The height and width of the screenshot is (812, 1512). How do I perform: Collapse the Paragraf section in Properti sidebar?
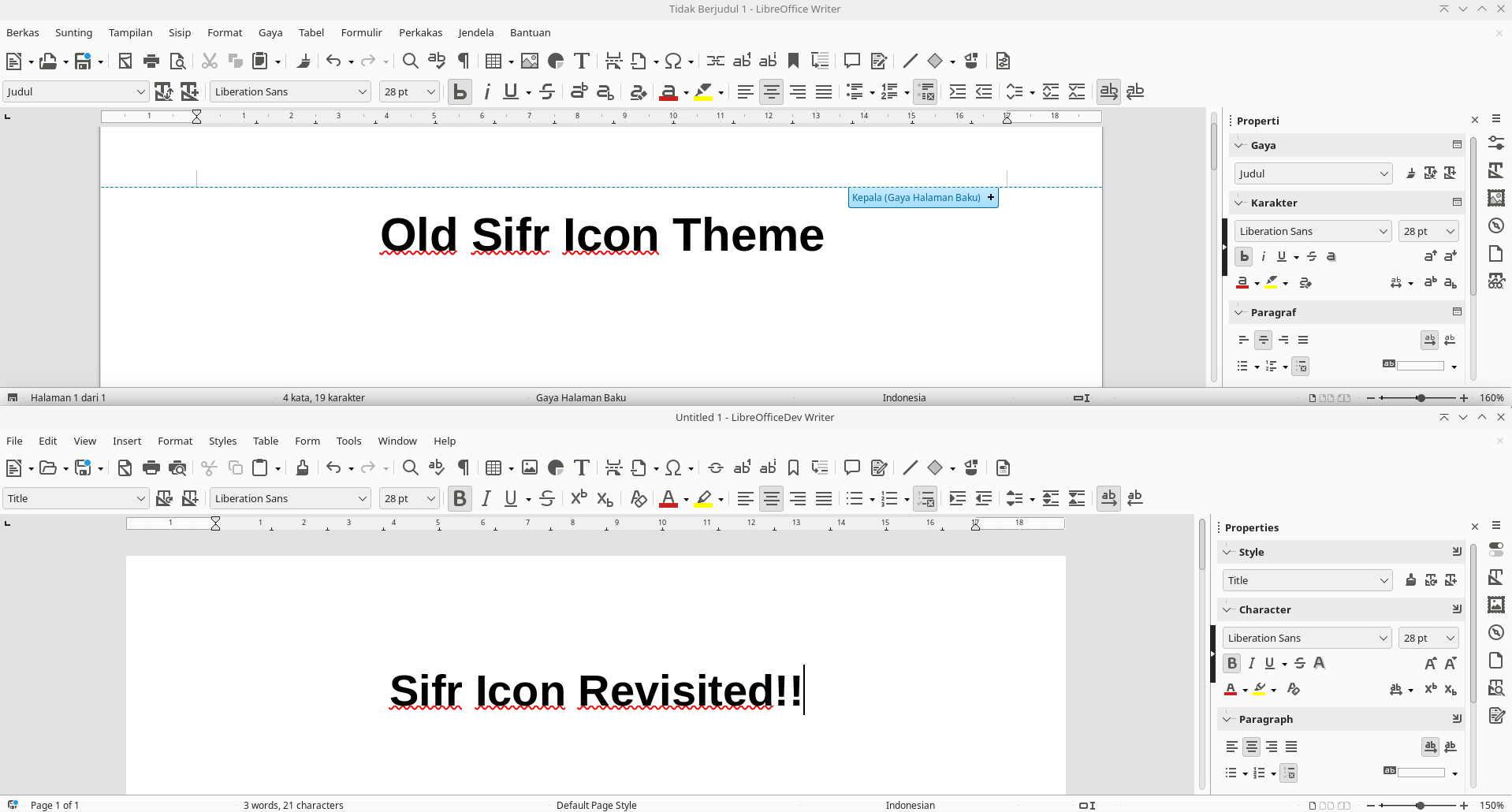pos(1238,312)
